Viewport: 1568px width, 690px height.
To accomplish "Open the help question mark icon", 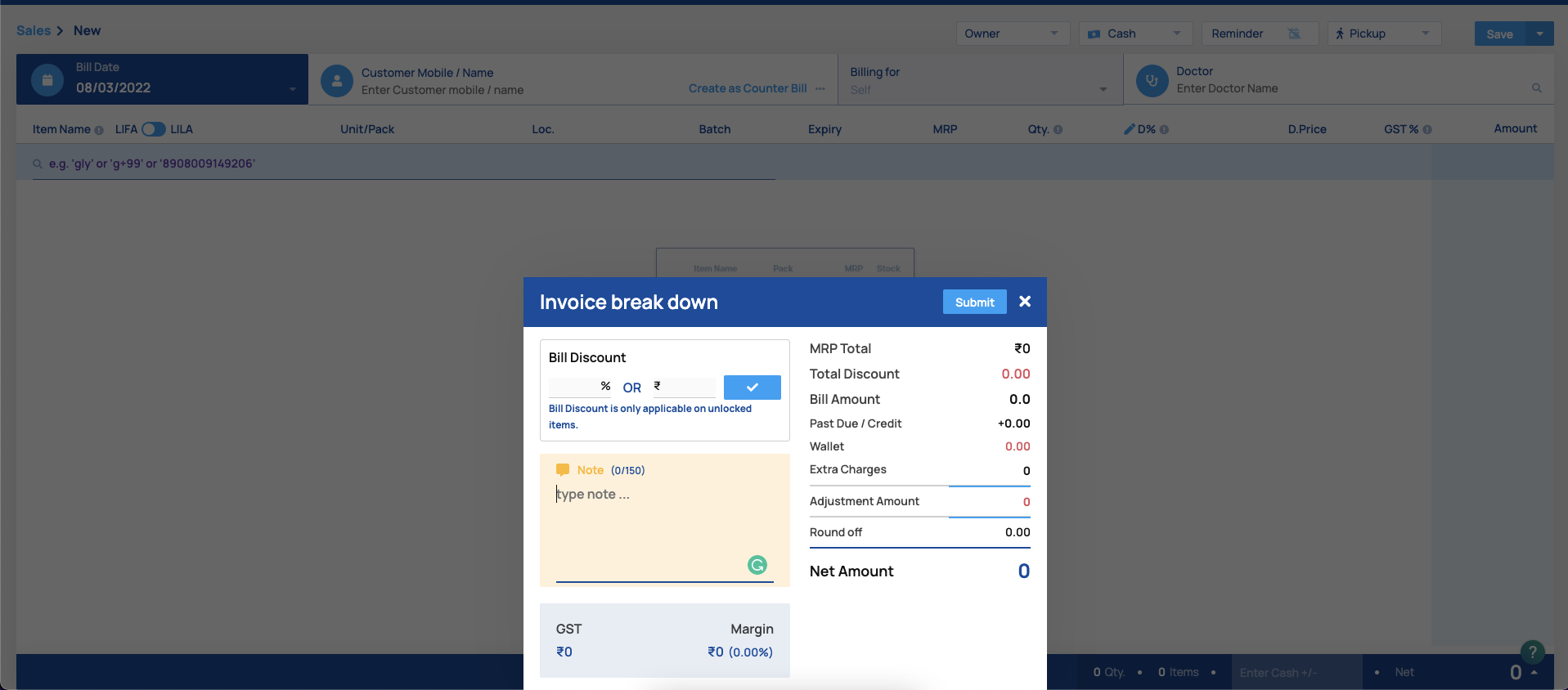I will [x=1532, y=652].
